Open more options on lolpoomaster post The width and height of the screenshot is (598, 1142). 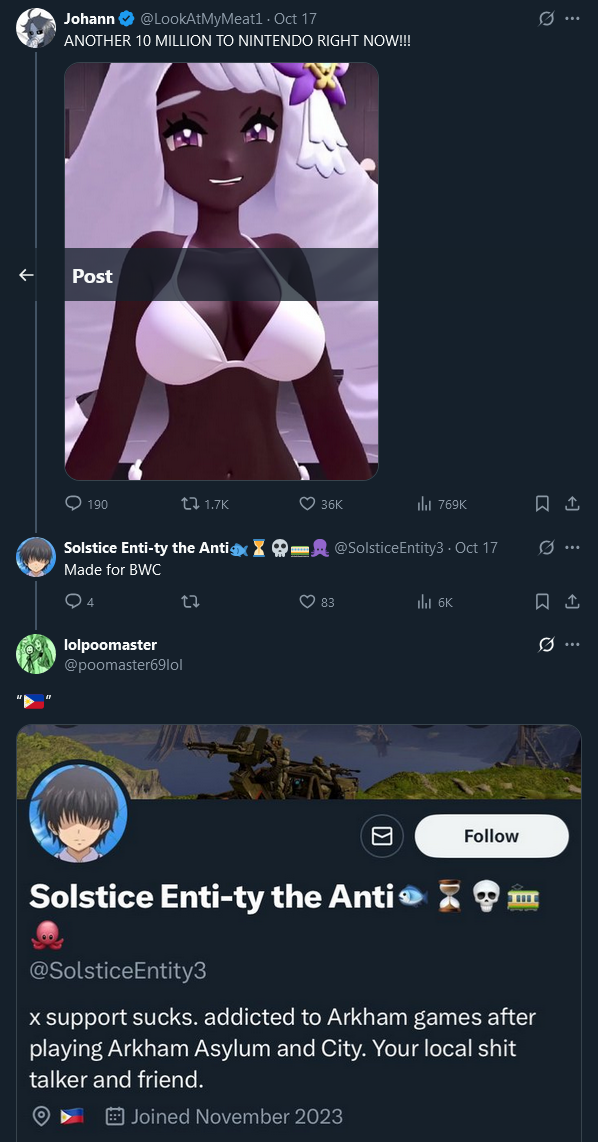tap(573, 645)
